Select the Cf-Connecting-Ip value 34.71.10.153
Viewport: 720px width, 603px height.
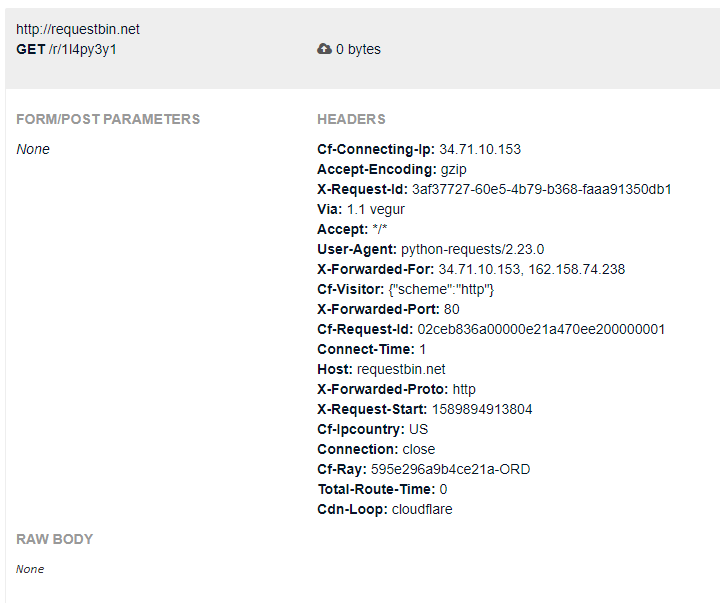(480, 149)
